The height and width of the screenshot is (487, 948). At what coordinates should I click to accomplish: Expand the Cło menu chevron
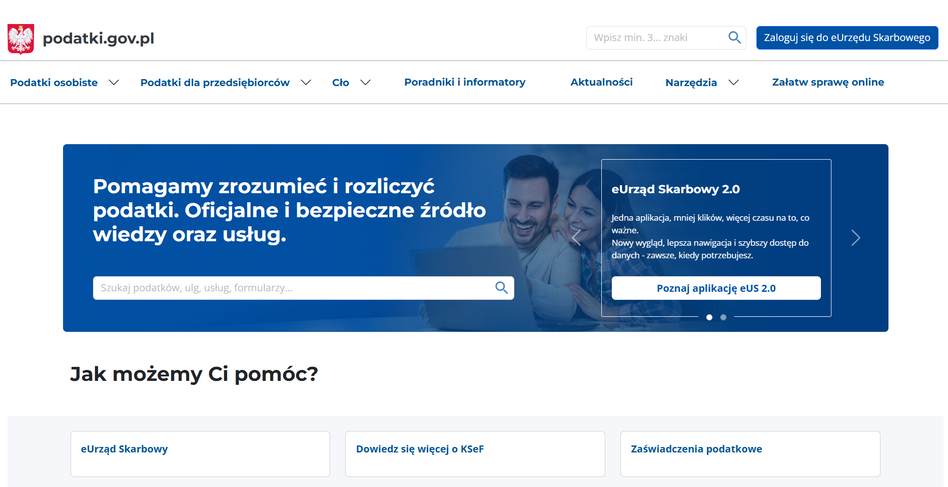365,83
